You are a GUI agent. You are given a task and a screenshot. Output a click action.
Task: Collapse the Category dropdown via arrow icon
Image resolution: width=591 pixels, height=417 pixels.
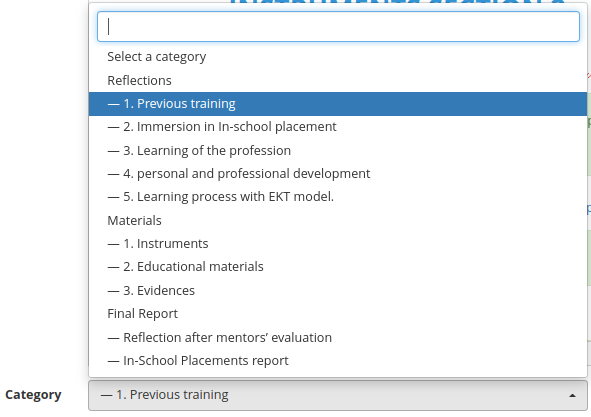coord(572,396)
